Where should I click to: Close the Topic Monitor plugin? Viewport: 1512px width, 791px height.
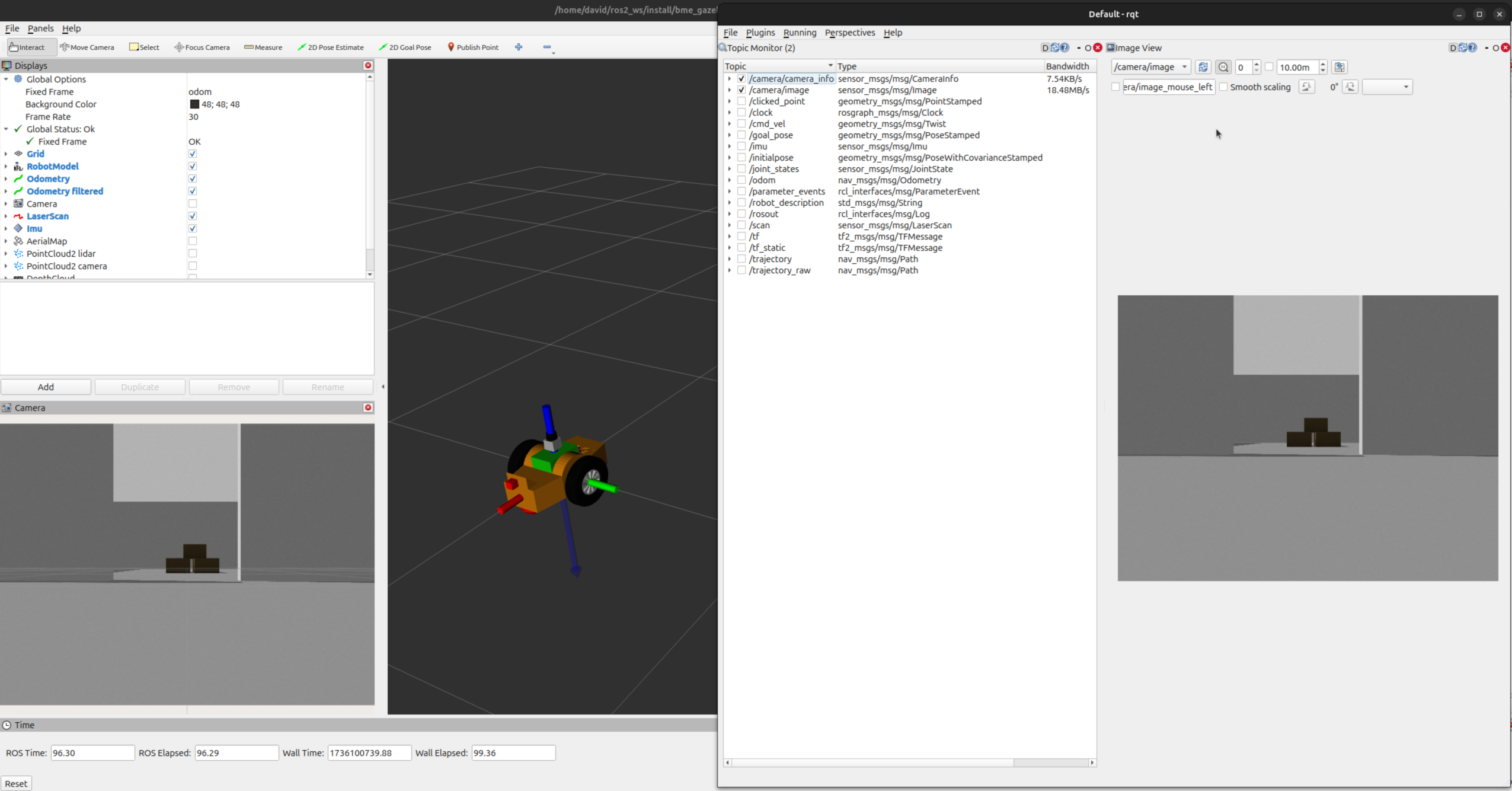click(1098, 48)
